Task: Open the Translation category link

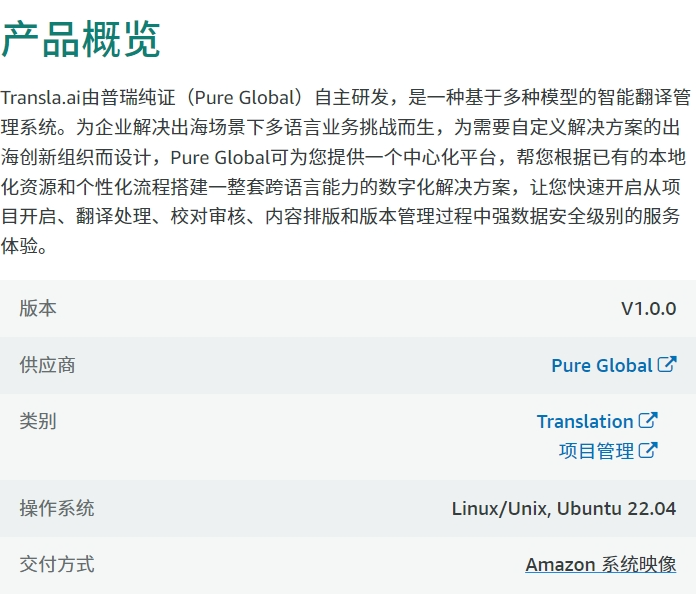Action: [585, 421]
